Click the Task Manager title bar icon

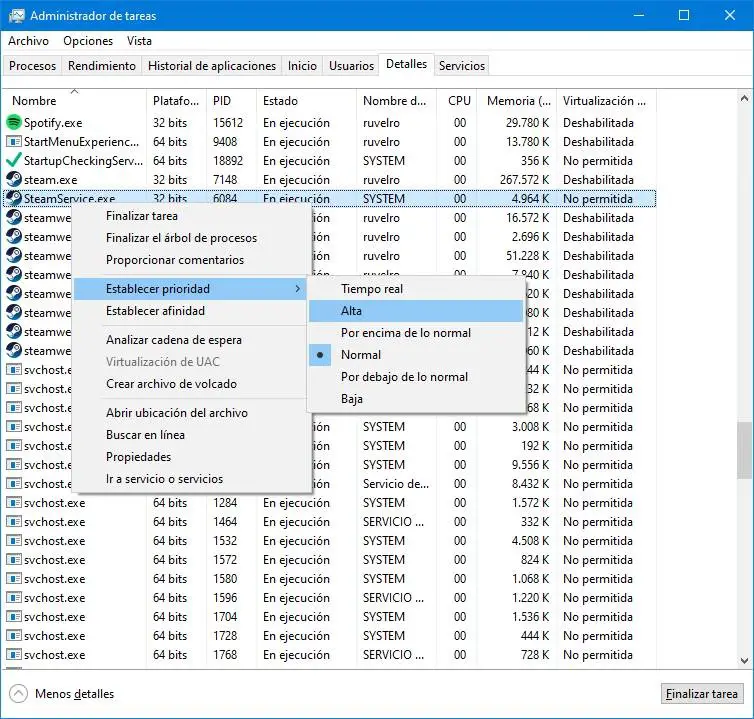tap(15, 16)
